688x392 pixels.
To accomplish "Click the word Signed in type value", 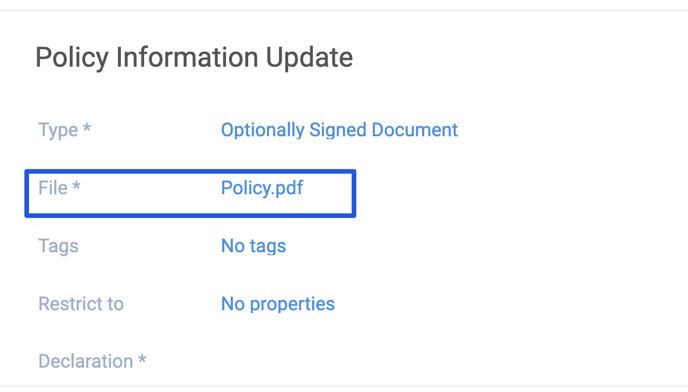I will 337,130.
